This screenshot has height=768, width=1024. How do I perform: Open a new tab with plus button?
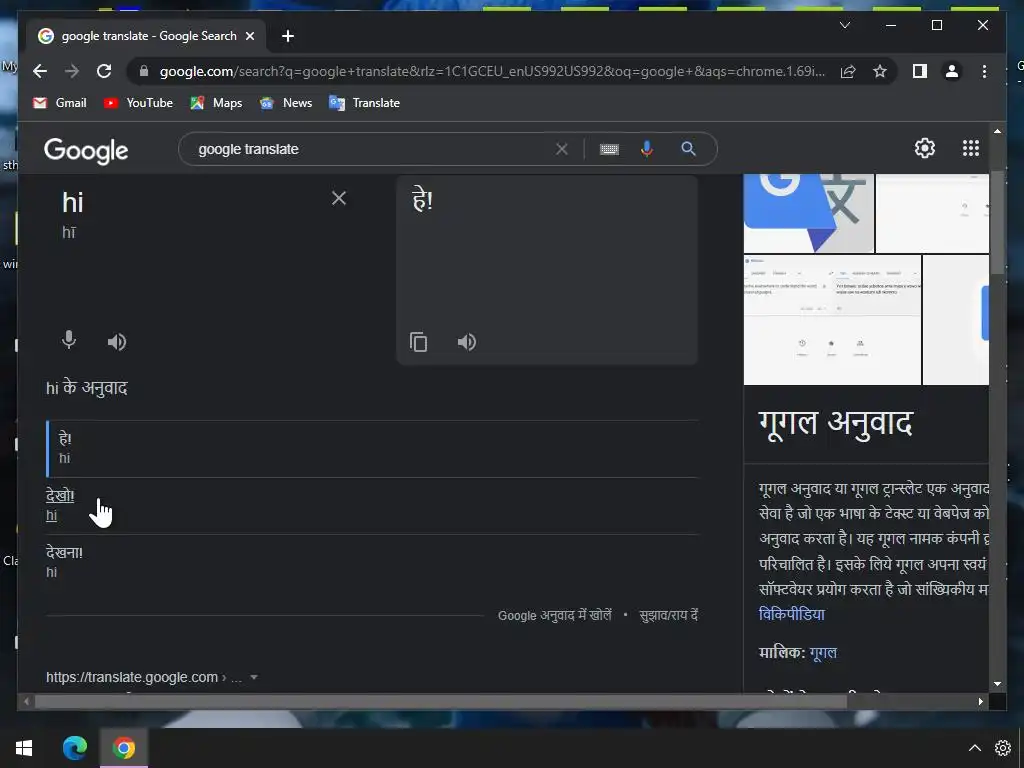(288, 36)
